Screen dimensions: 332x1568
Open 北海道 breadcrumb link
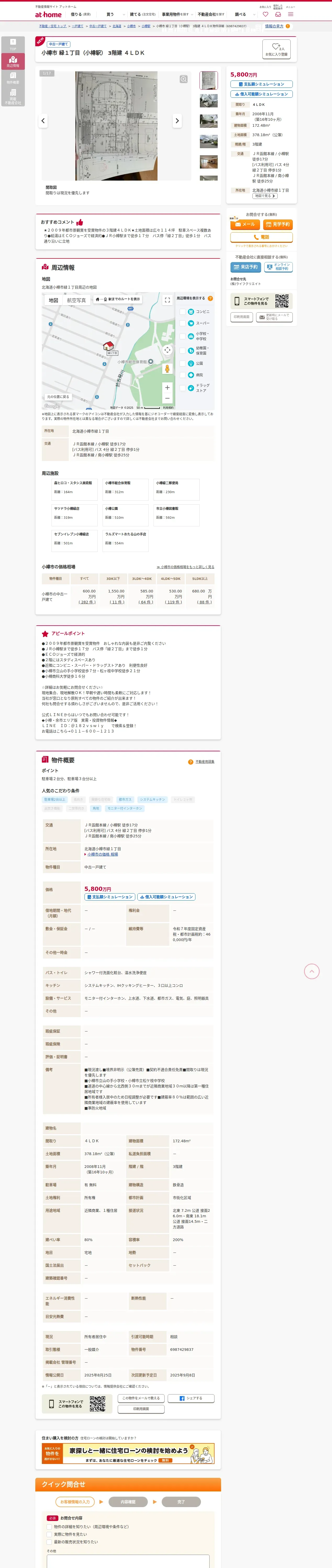(117, 26)
